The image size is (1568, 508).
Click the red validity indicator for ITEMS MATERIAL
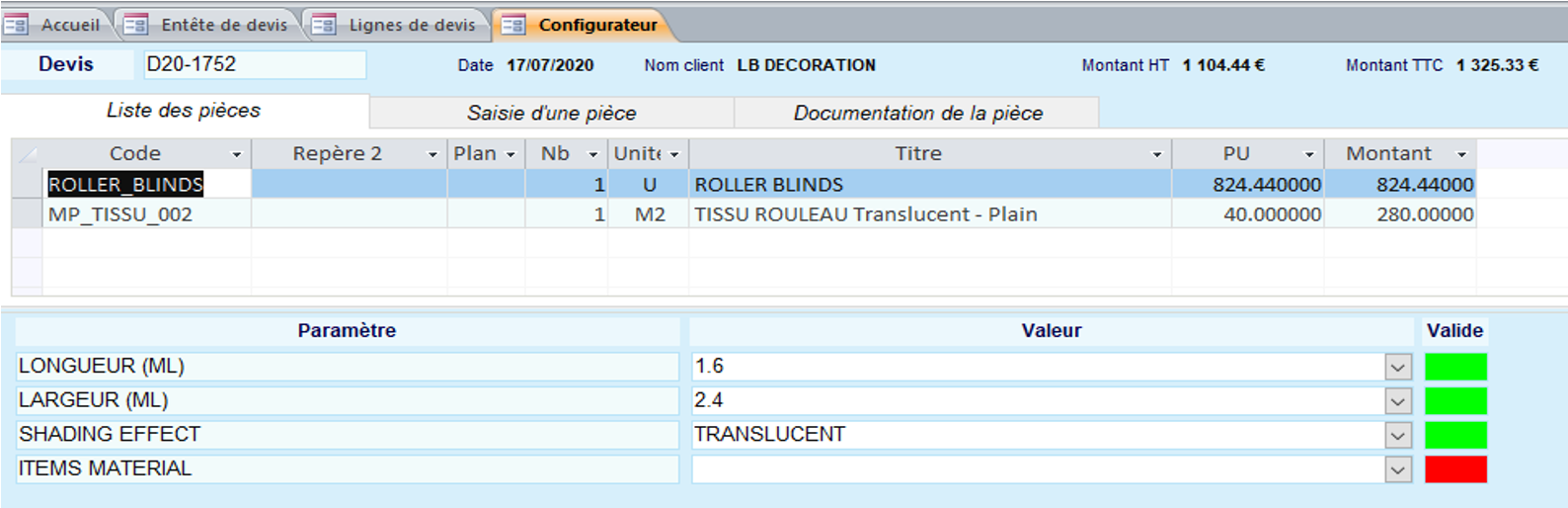tap(1455, 469)
